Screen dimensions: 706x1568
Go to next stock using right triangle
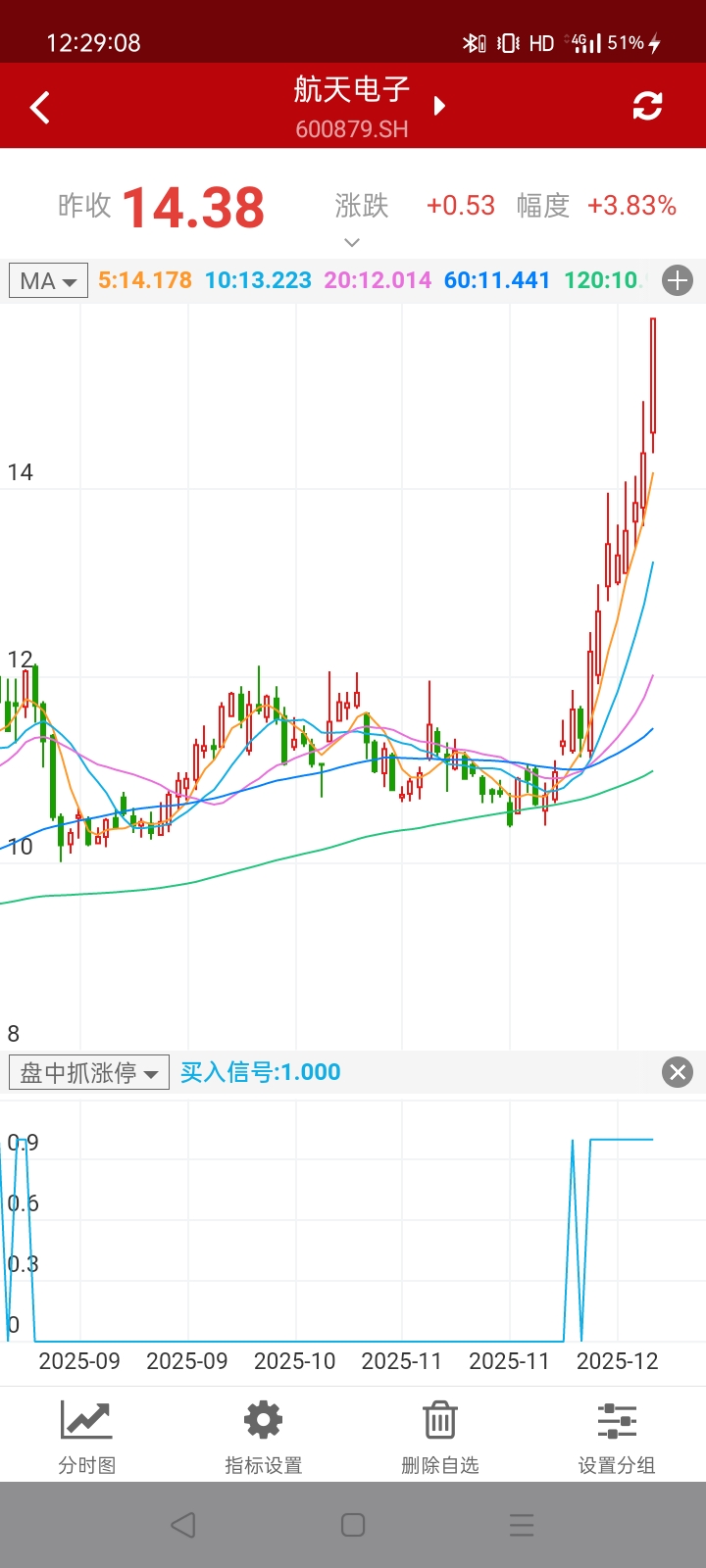[x=439, y=106]
